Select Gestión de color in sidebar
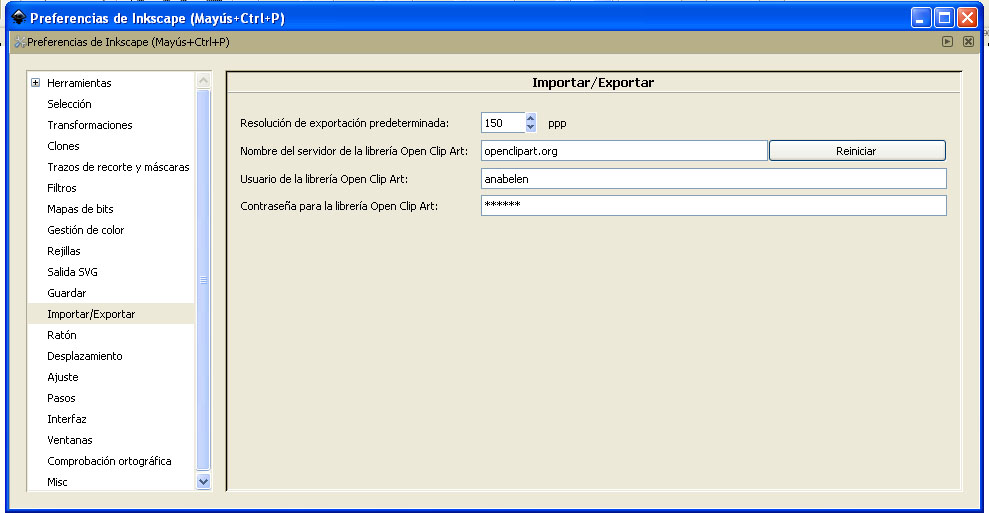989x513 pixels. 86,230
